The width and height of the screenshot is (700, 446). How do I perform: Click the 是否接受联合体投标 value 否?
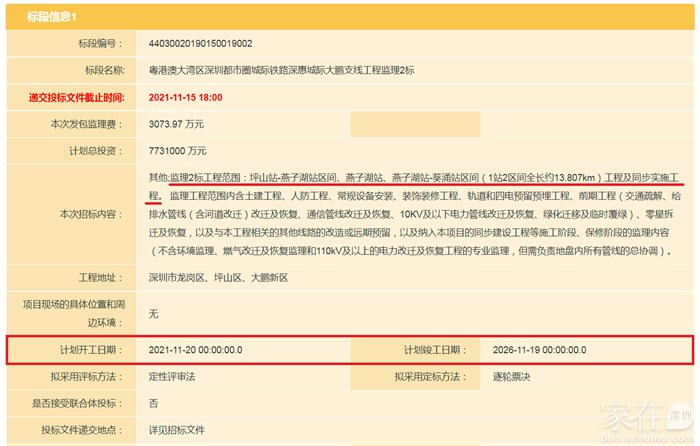153,403
